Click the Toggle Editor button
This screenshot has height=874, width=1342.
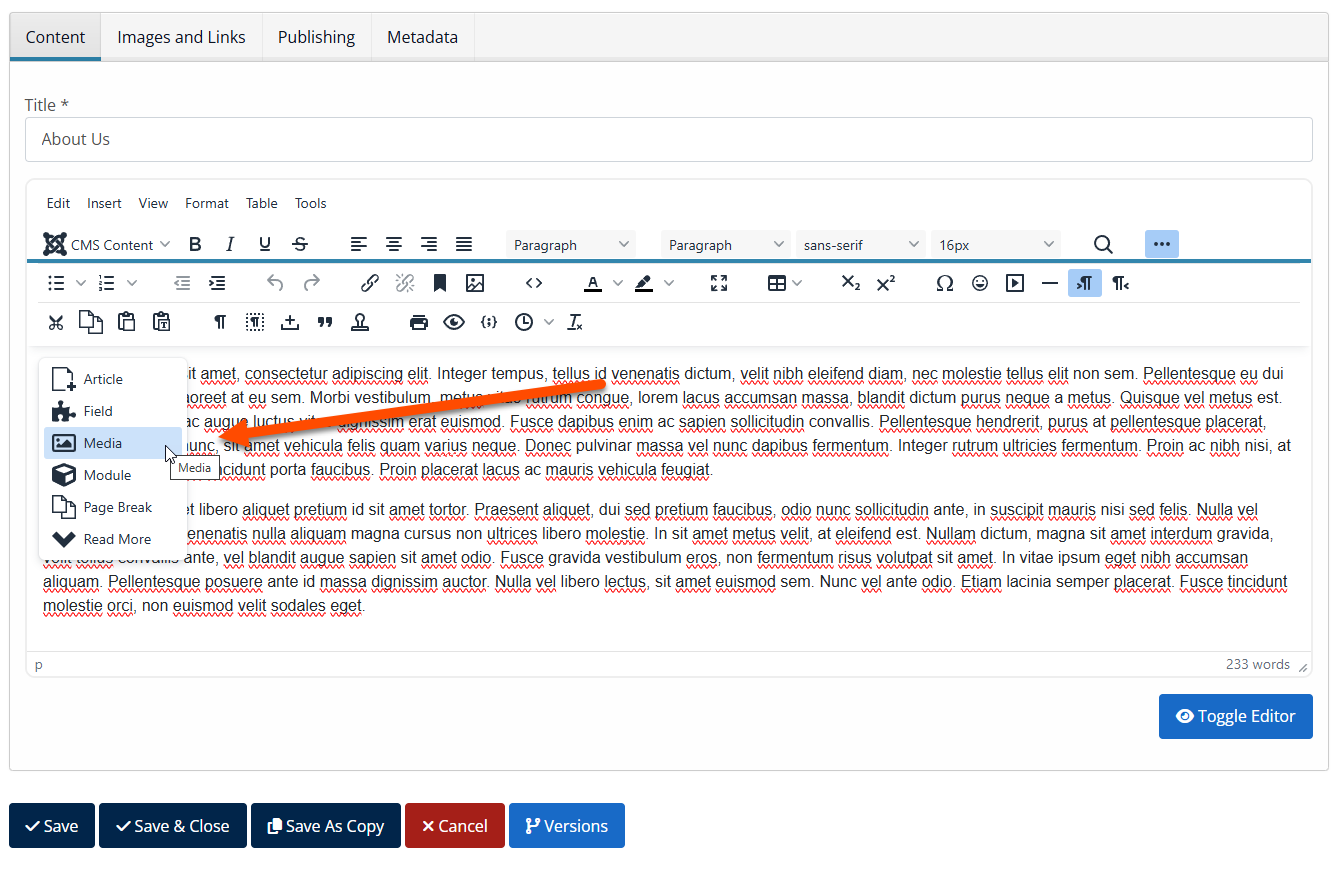(x=1235, y=716)
